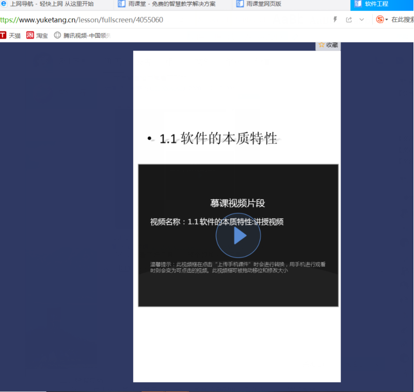Image resolution: width=414 pixels, height=392 pixels.
Task: Click the 视频名称 caption in video
Action: point(217,222)
